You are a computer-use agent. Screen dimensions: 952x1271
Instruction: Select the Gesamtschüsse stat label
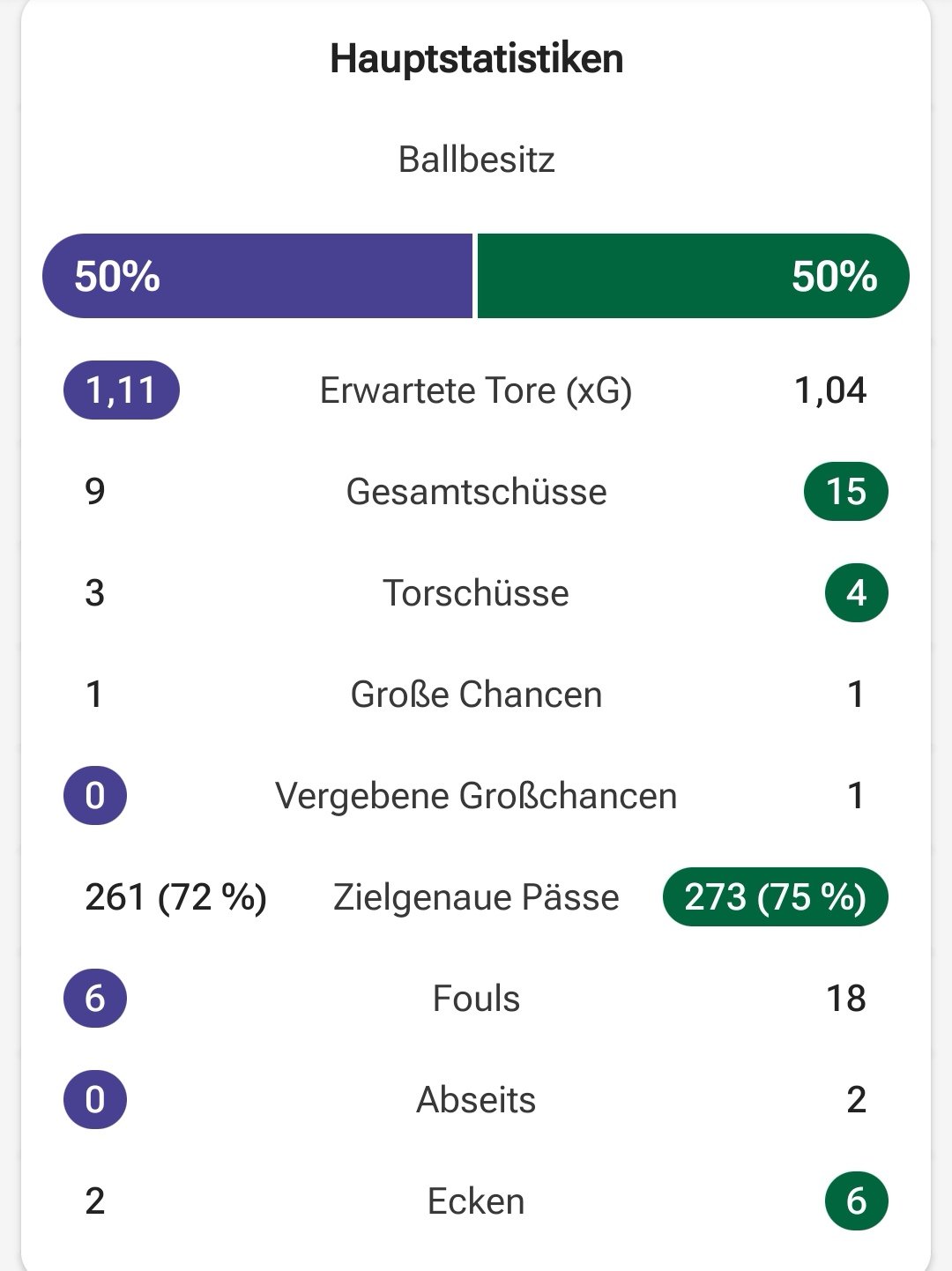point(476,492)
